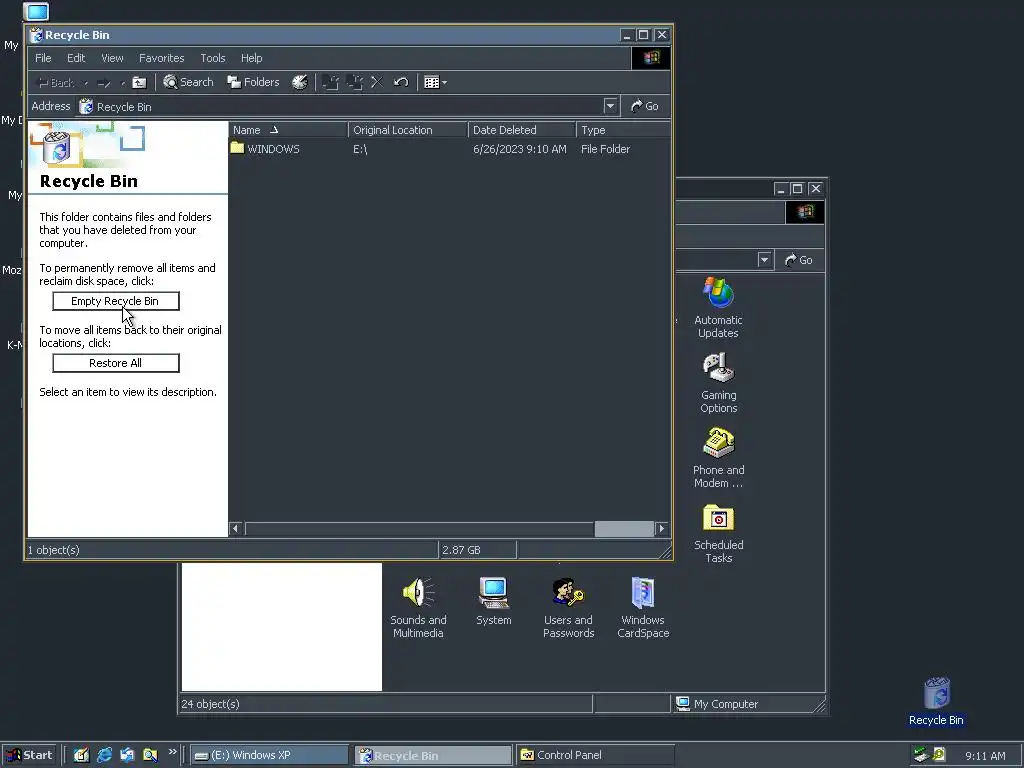Click the first quick launch icon
Screen dimensions: 1024x768
(82, 755)
